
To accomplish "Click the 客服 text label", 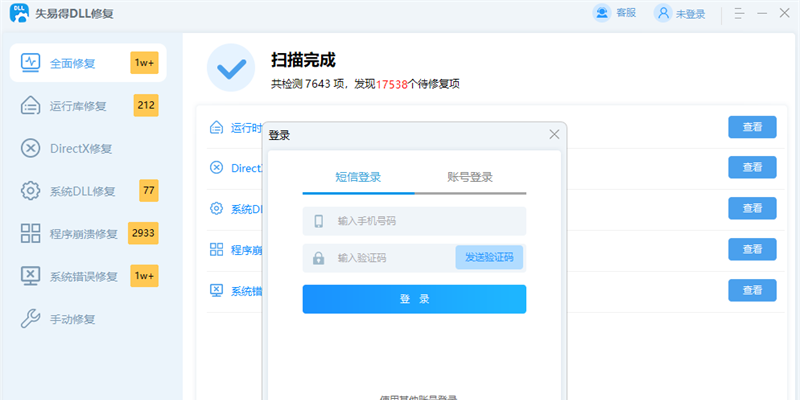I will pyautogui.click(x=626, y=13).
